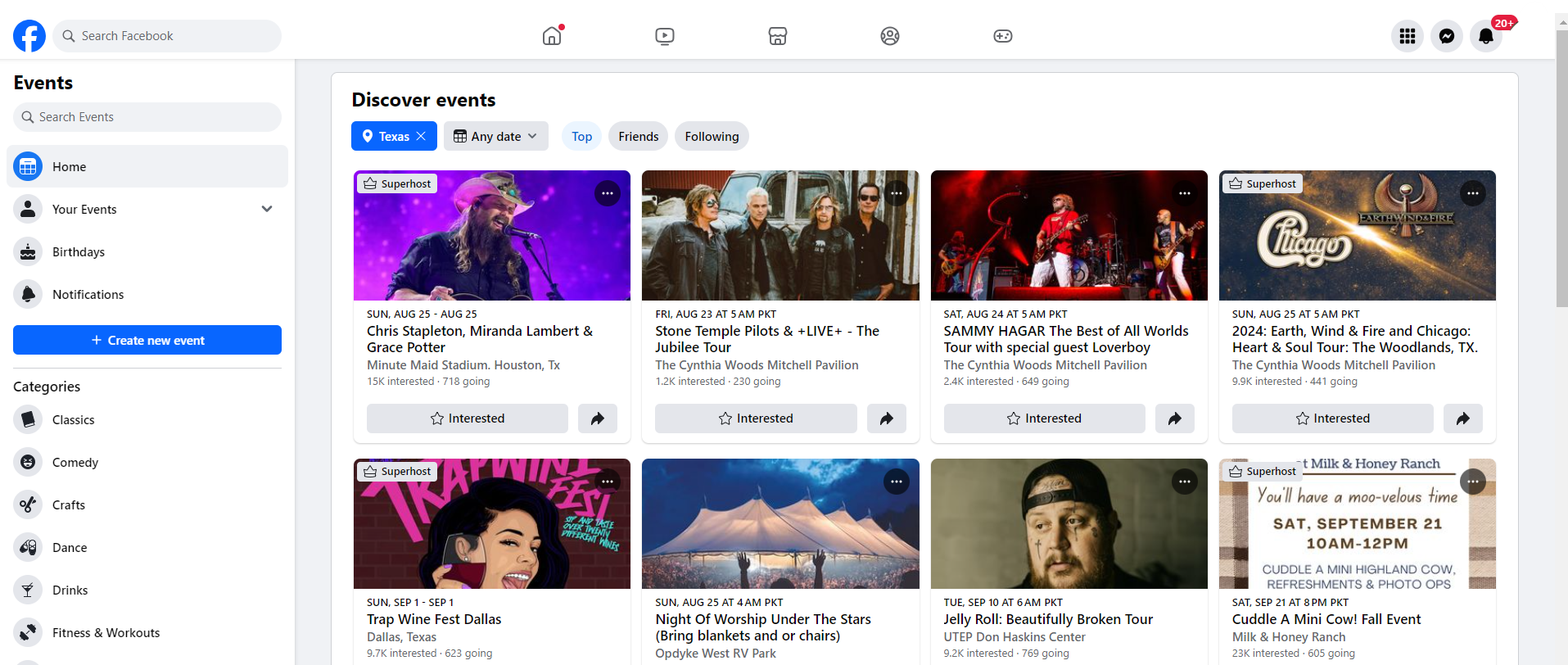1568x665 pixels.
Task: Open the Comedy category
Action: tap(147, 462)
